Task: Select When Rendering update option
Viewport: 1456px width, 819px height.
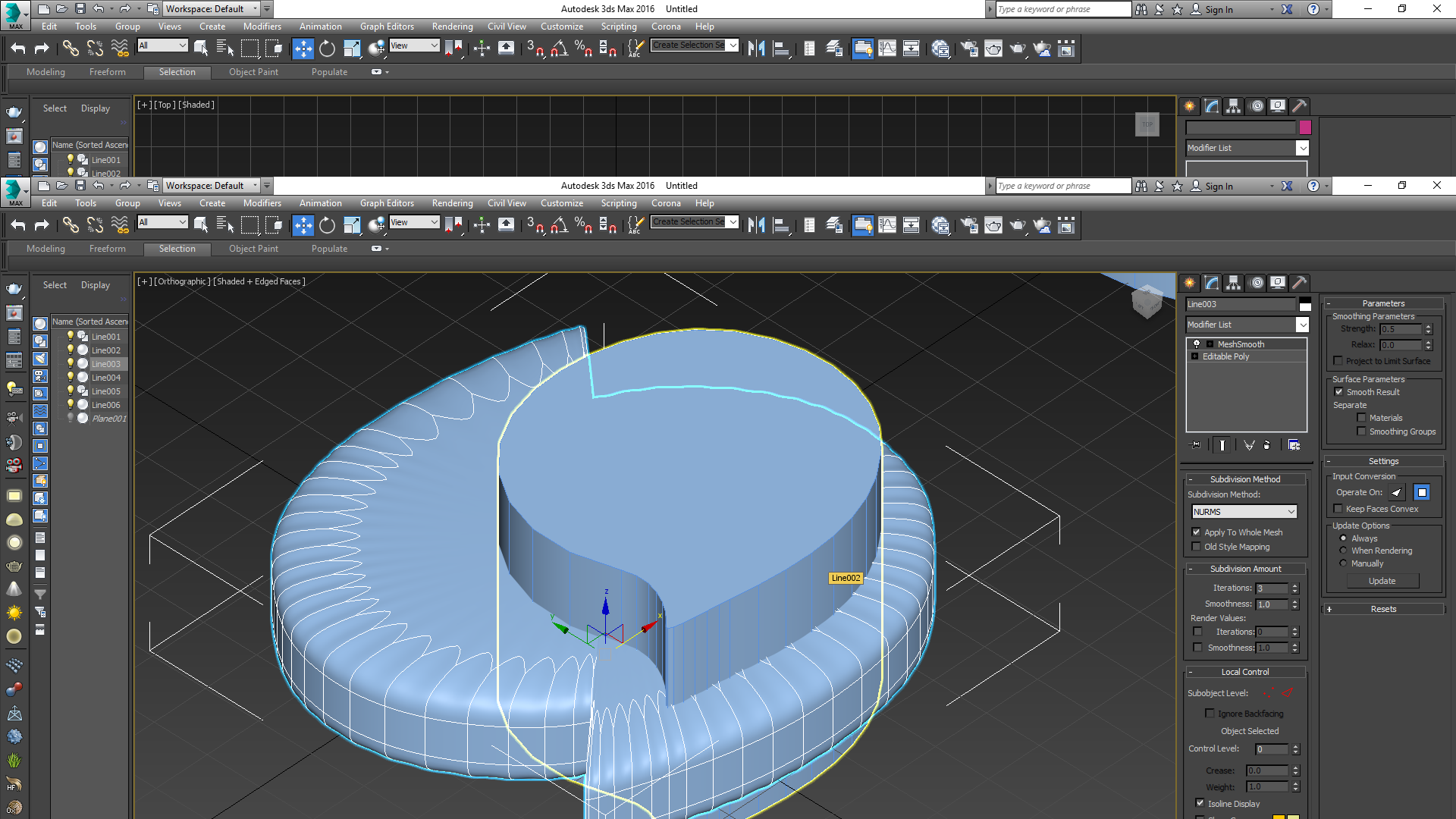Action: click(1343, 551)
